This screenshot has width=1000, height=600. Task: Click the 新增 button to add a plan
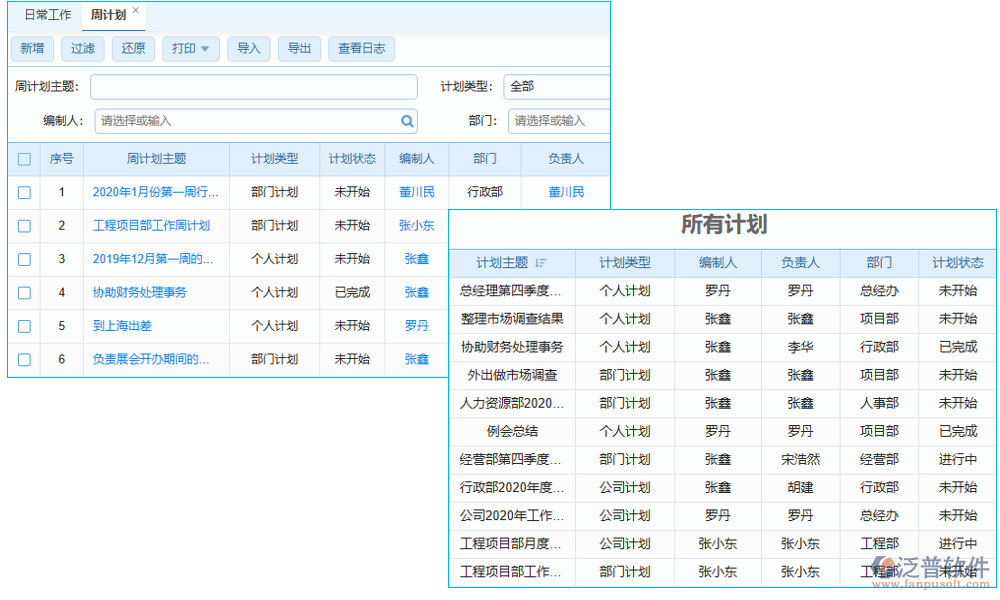[32, 48]
